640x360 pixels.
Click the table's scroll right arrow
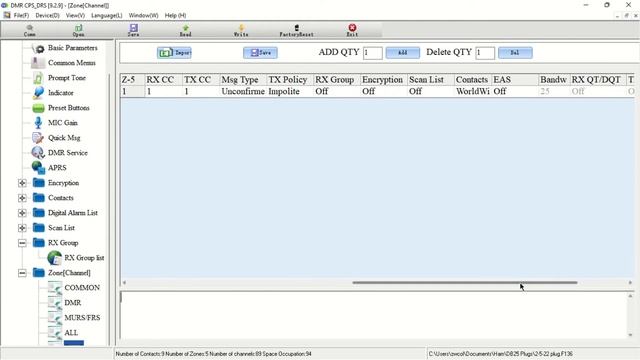(630, 282)
